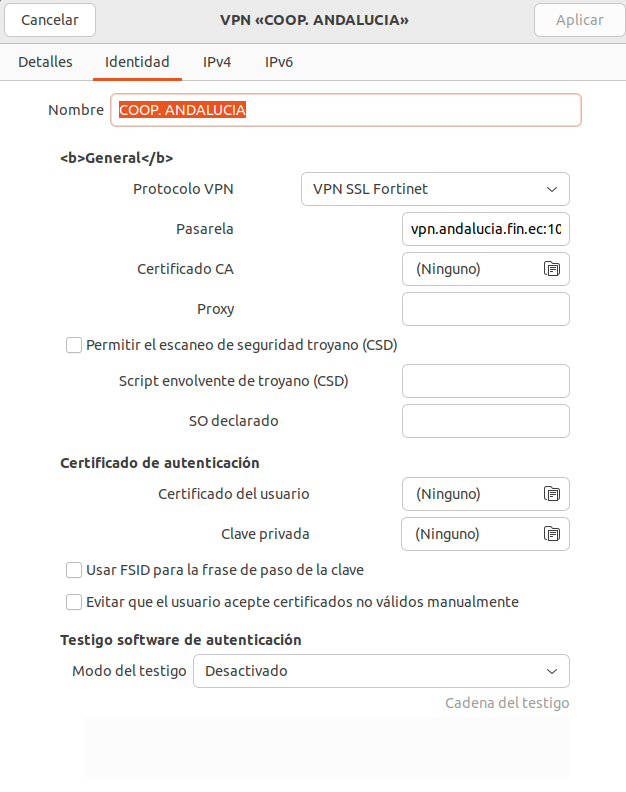Select the SO declarado input field
Image resolution: width=626 pixels, height=792 pixels.
486,421
